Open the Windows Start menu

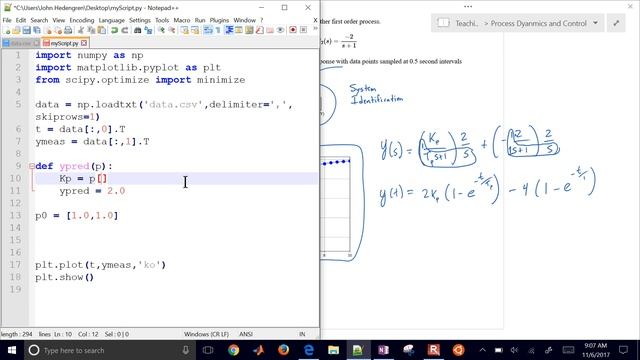(x=12, y=350)
